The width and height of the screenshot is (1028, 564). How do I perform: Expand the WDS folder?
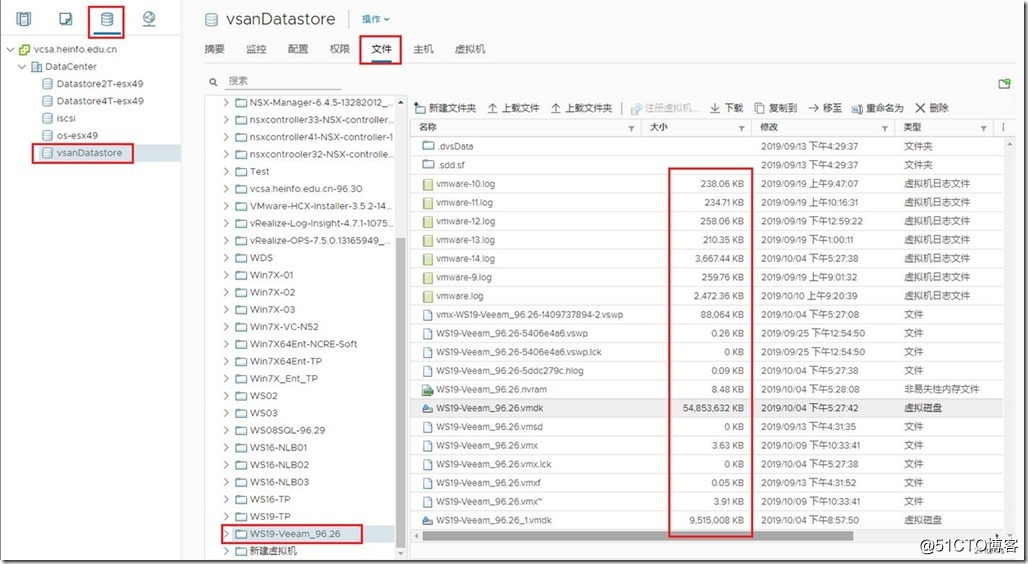click(226, 258)
